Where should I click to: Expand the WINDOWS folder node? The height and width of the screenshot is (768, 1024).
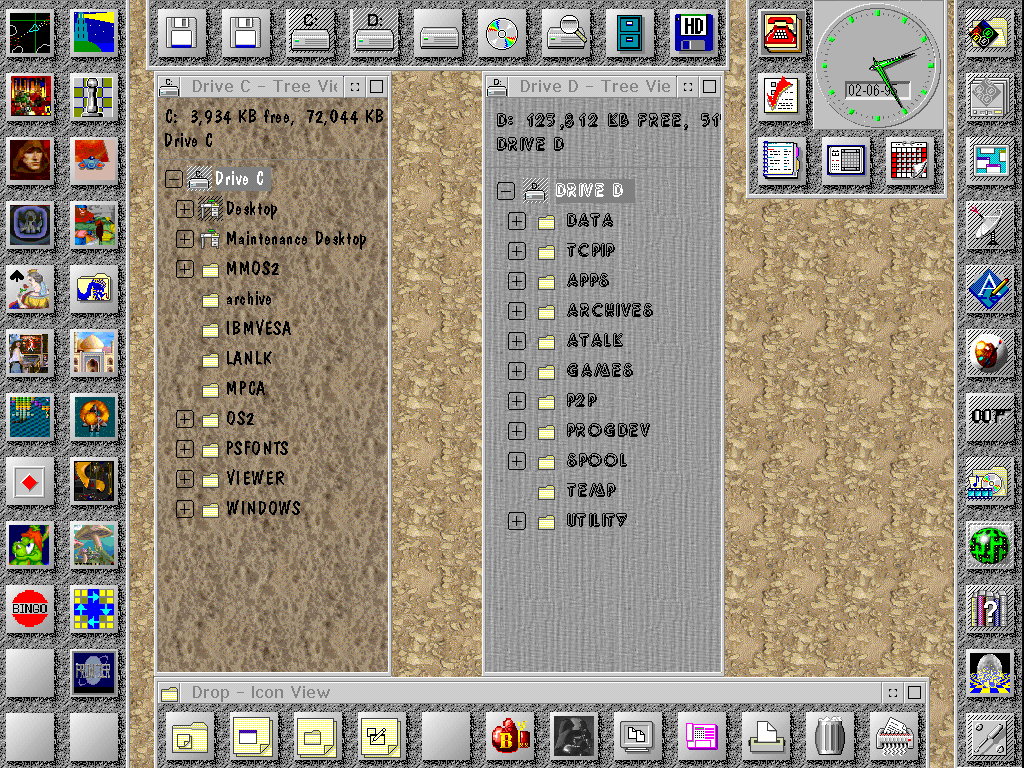click(x=184, y=509)
